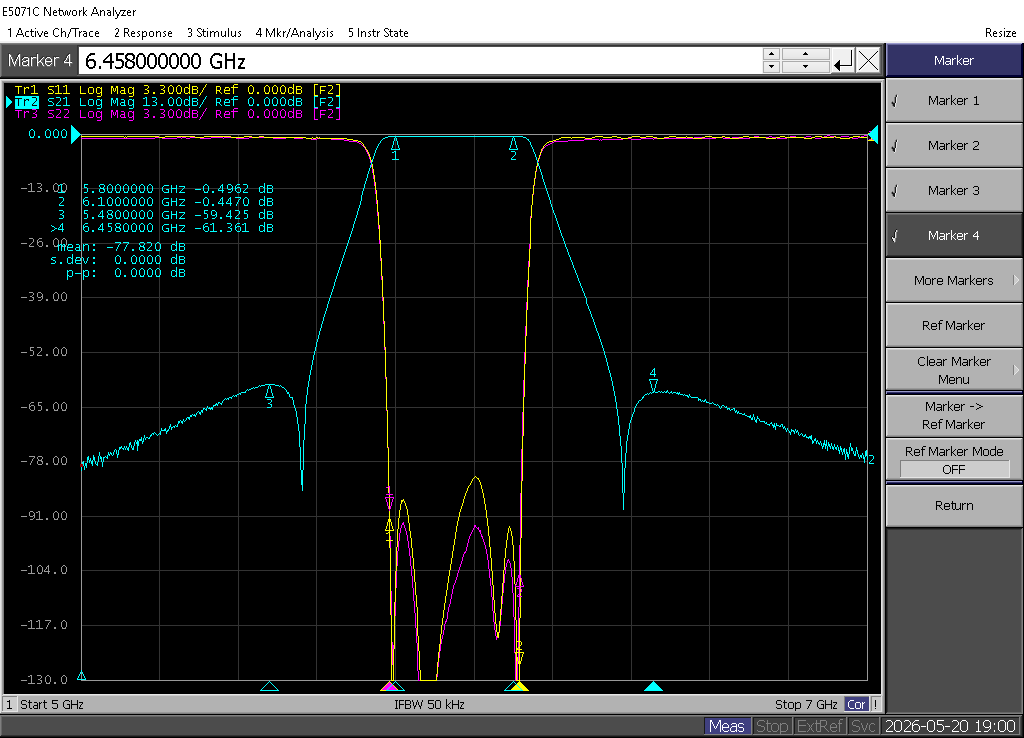
Task: Select active trace Tr2 S21 label
Action: [x=178, y=102]
